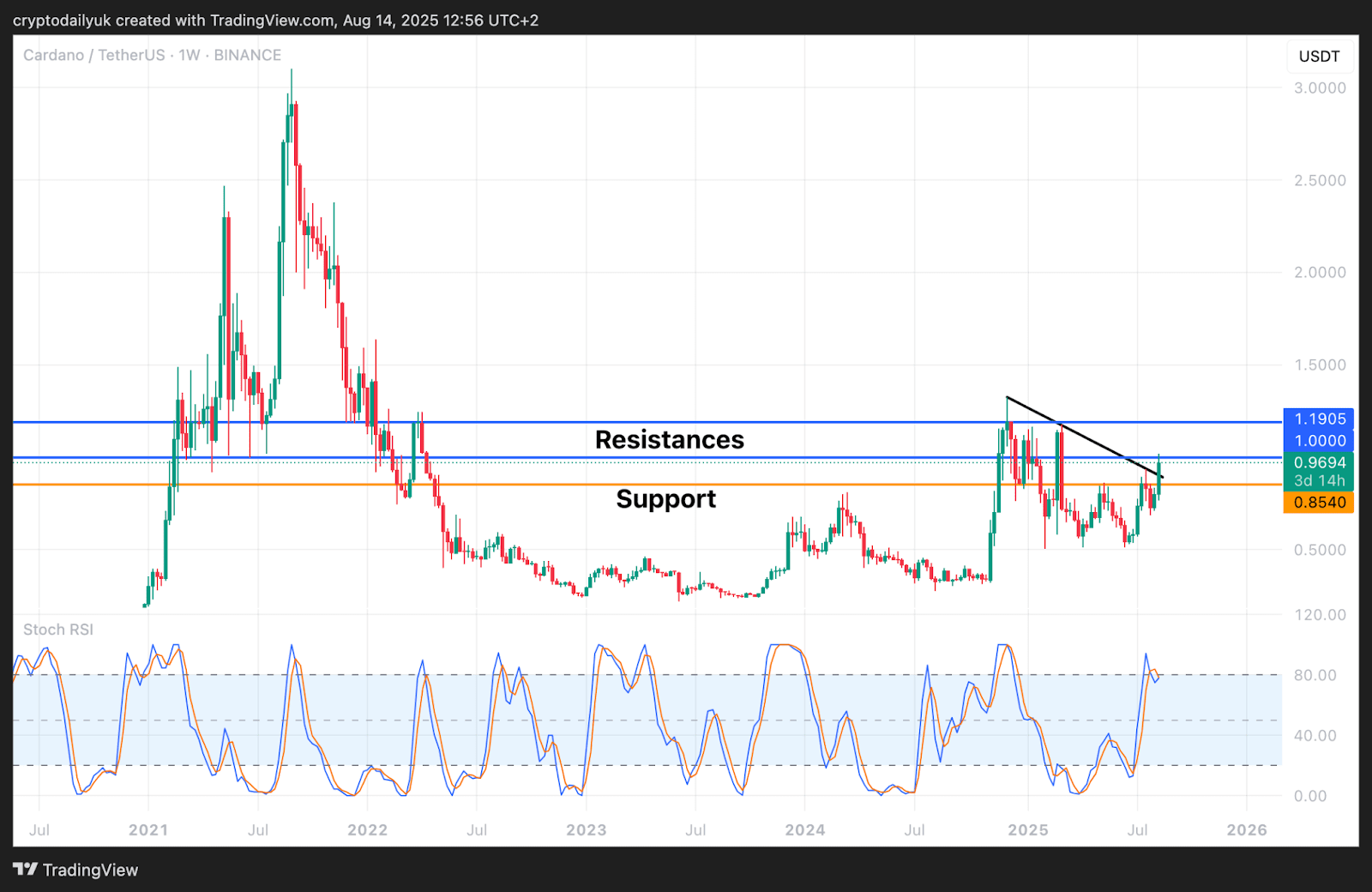
Task: Click the 0.9694 current price label
Action: point(1319,462)
